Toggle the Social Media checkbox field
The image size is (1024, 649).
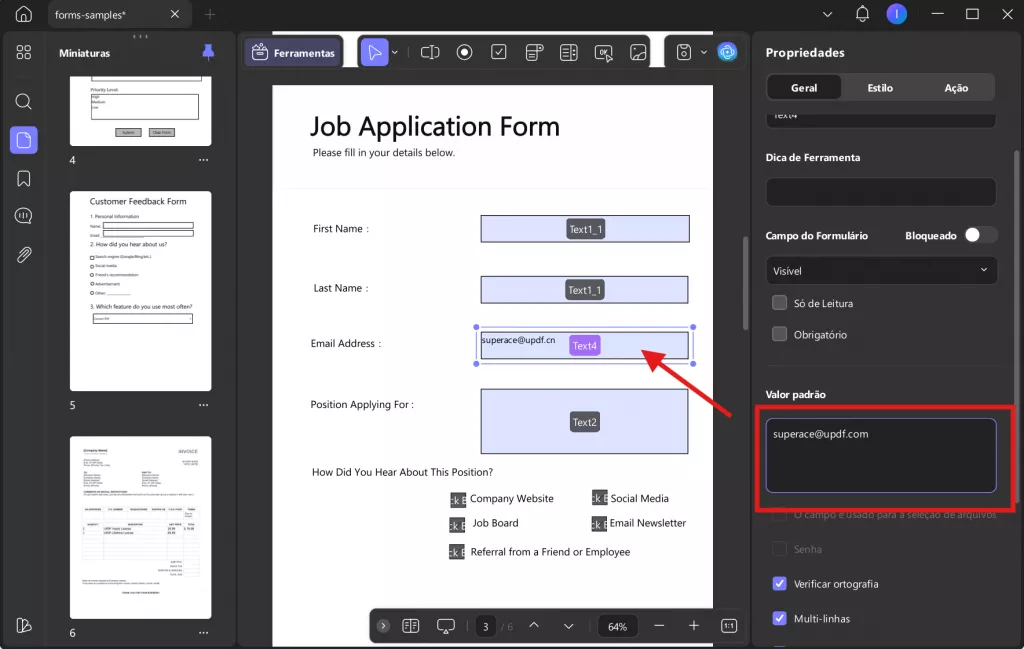[600, 498]
